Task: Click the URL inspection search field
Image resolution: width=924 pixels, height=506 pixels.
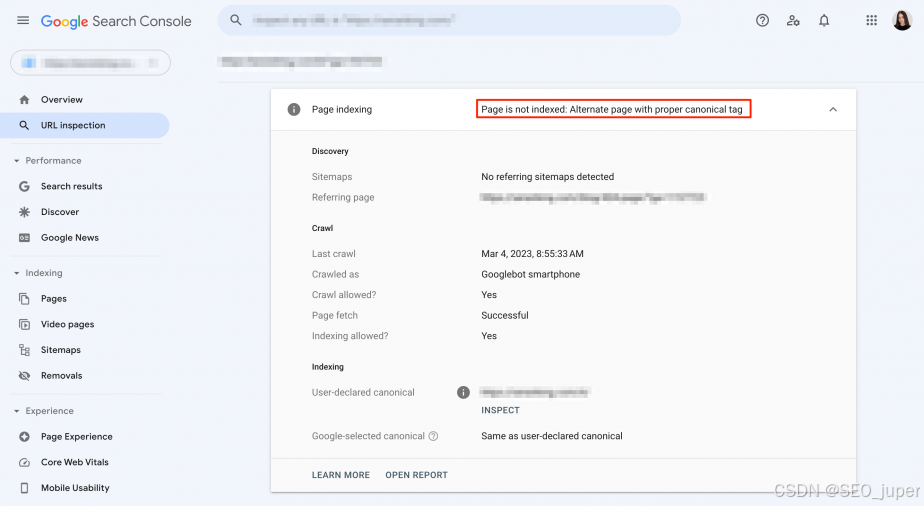Action: (x=449, y=21)
